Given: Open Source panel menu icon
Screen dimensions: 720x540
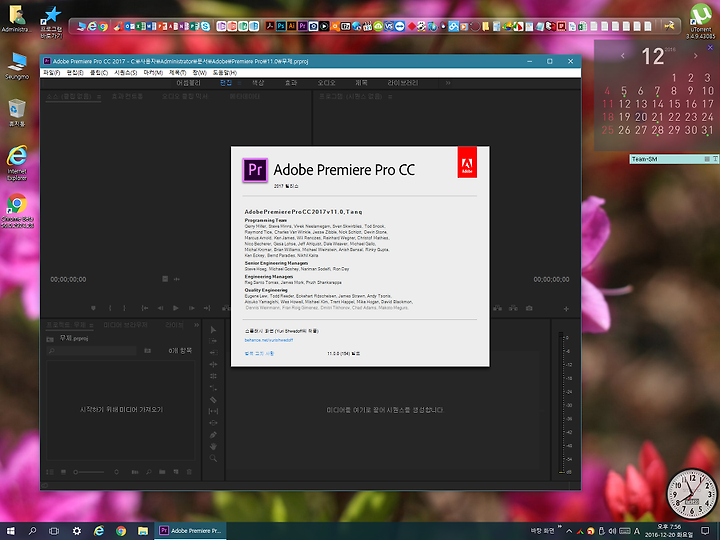Looking at the screenshot, I should [99, 96].
